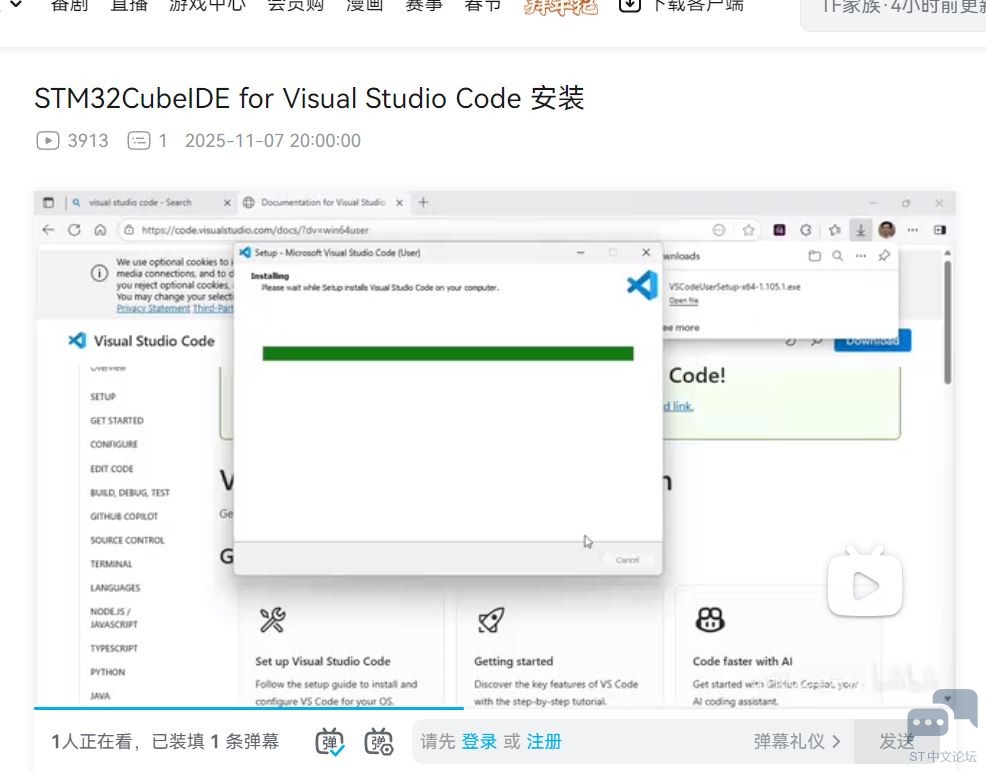Click the Visual Studio Code logo in page header
The height and width of the screenshot is (772, 986).
coord(77,340)
